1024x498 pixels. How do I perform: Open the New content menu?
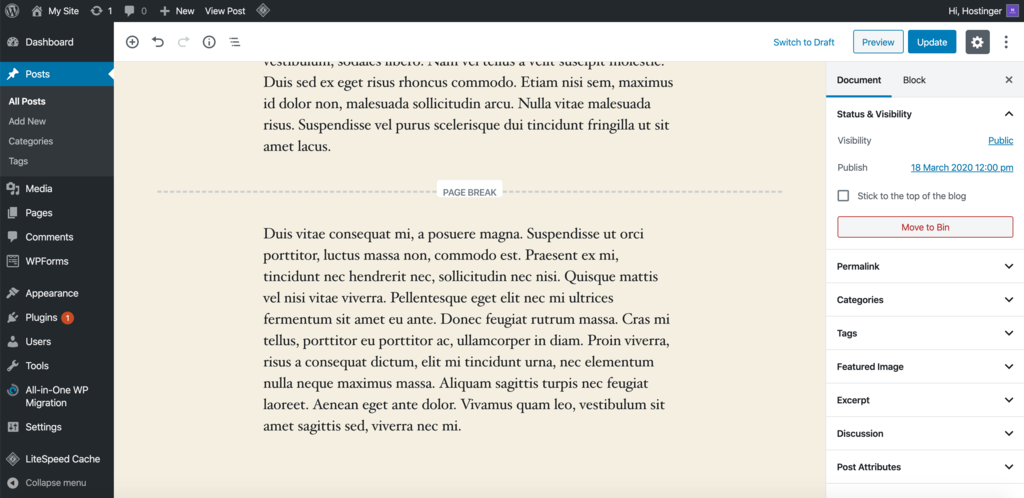coord(177,10)
